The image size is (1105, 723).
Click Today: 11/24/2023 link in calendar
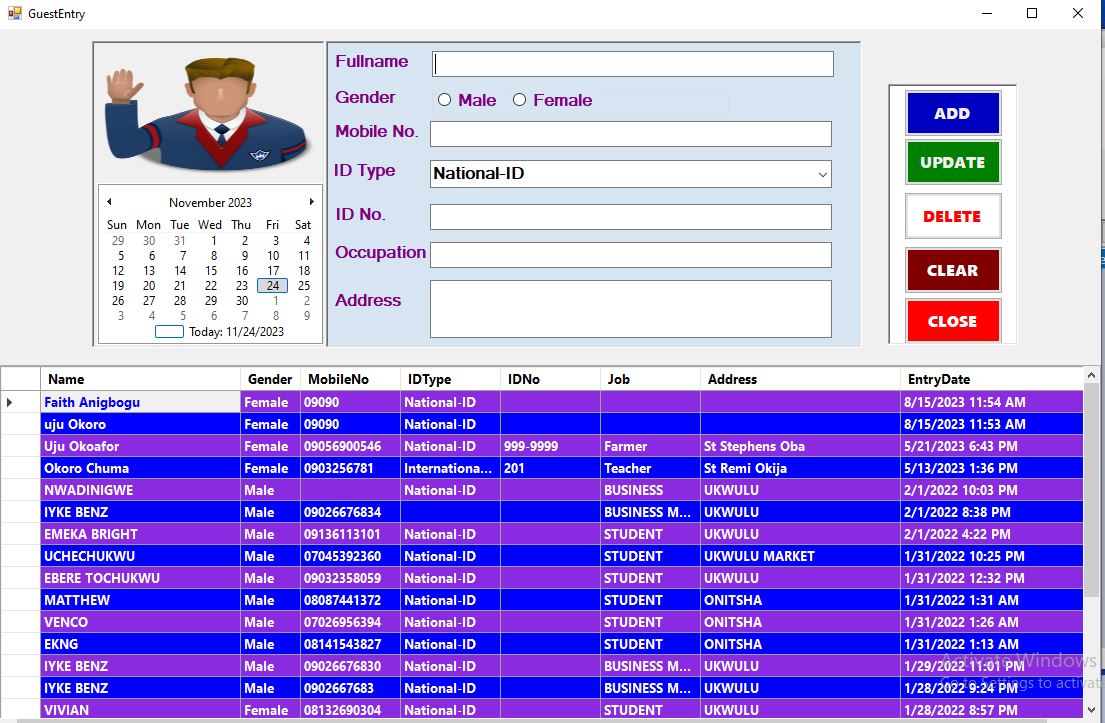(236, 332)
